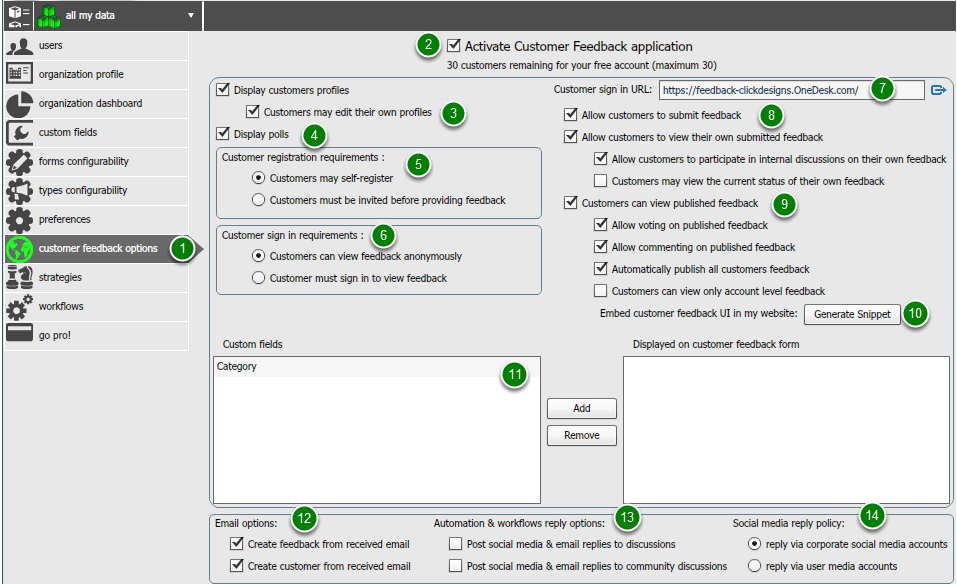Select Category in Custom fields list
Viewport: 957px width, 585px height.
pyautogui.click(x=377, y=366)
